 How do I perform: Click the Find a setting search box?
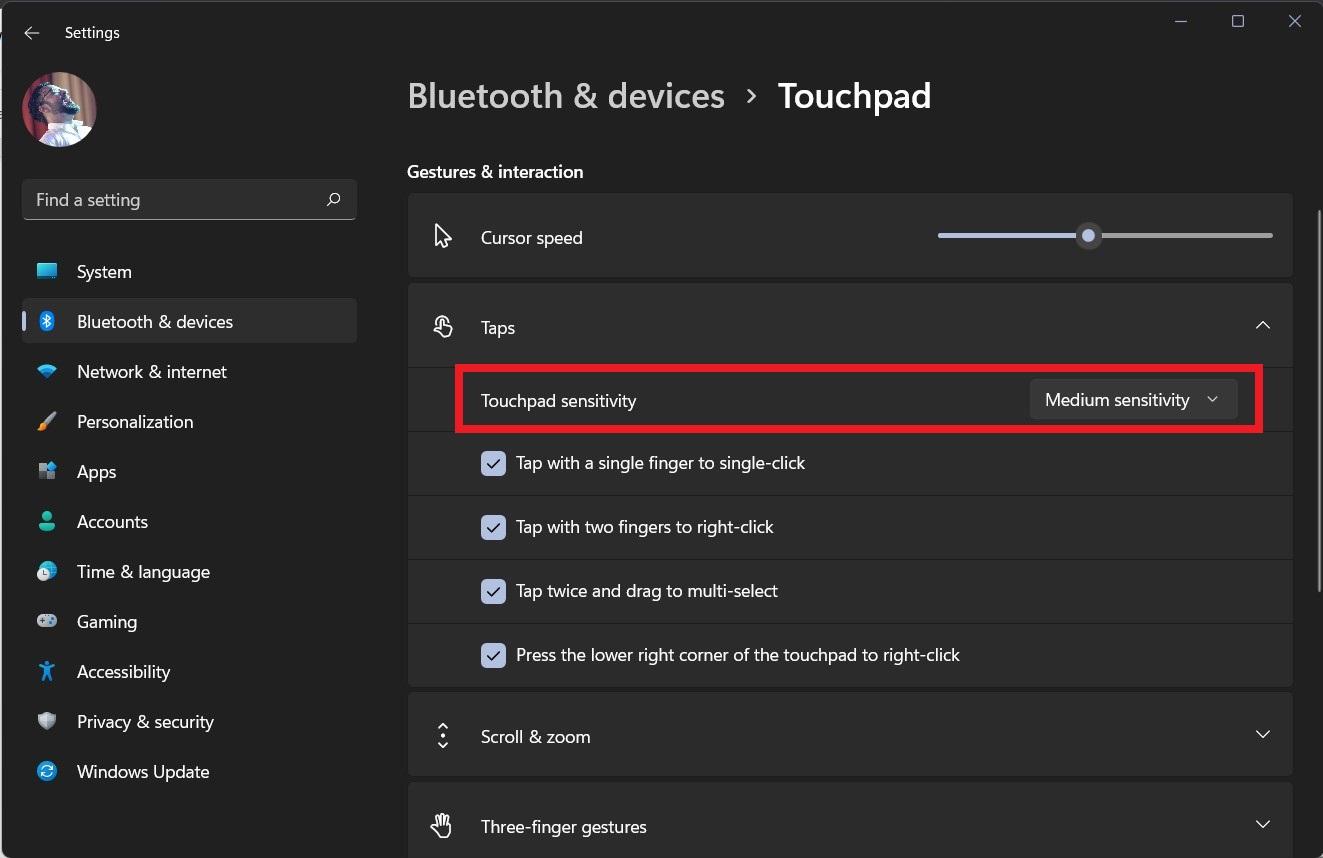(x=175, y=200)
